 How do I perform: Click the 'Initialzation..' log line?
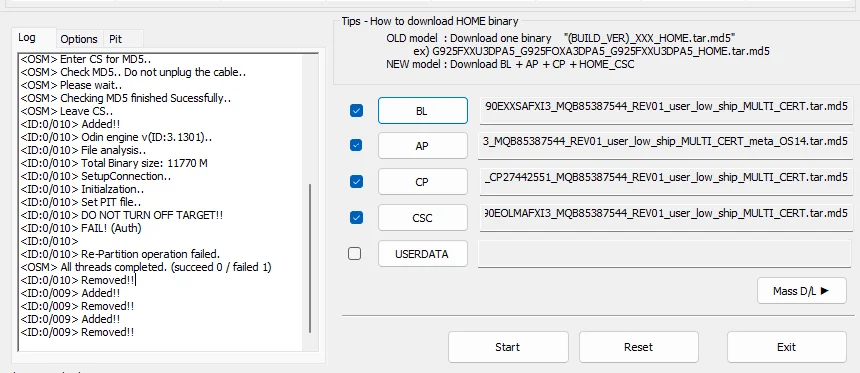tap(82, 189)
